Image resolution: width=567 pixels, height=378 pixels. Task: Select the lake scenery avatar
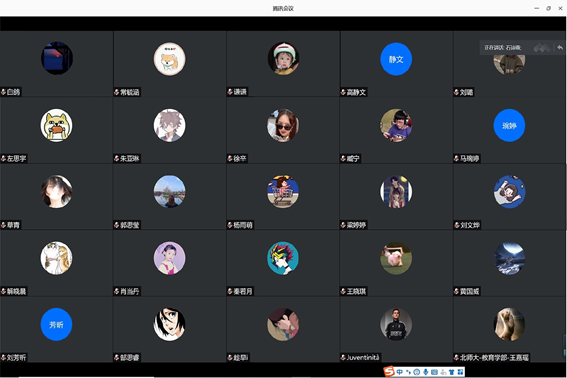click(170, 191)
